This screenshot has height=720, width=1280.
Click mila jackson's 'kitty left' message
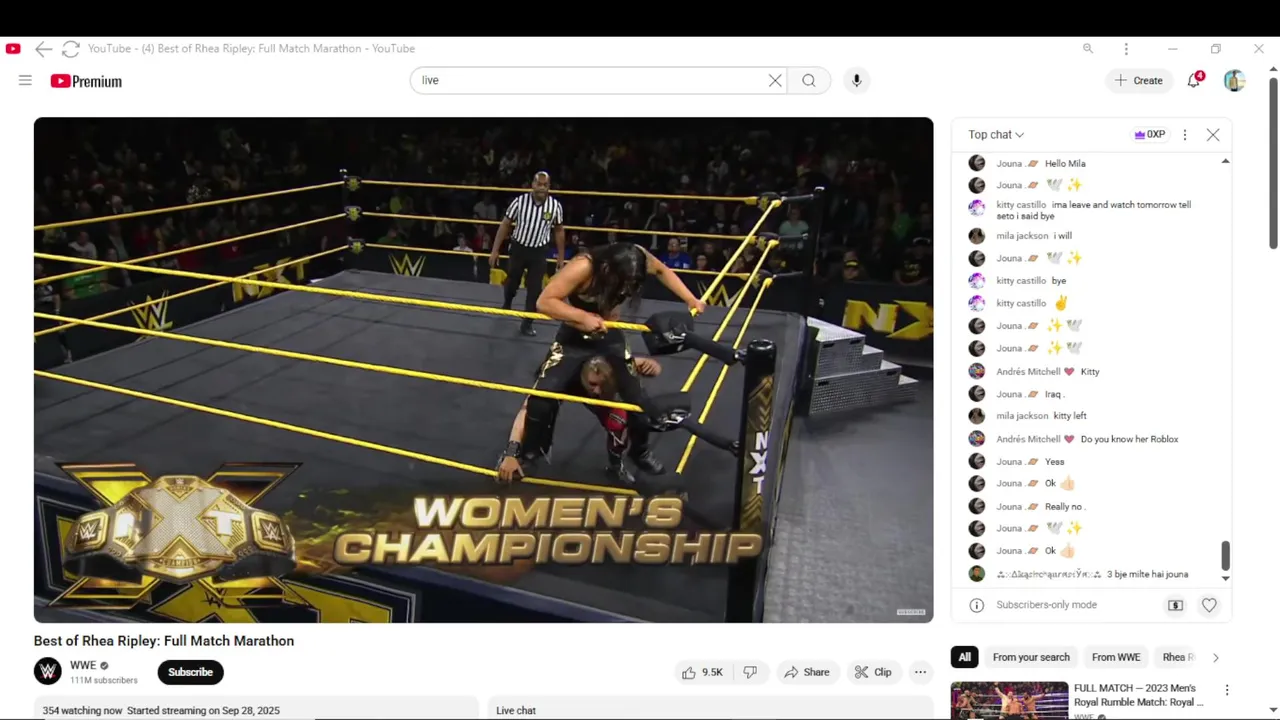(x=1070, y=416)
